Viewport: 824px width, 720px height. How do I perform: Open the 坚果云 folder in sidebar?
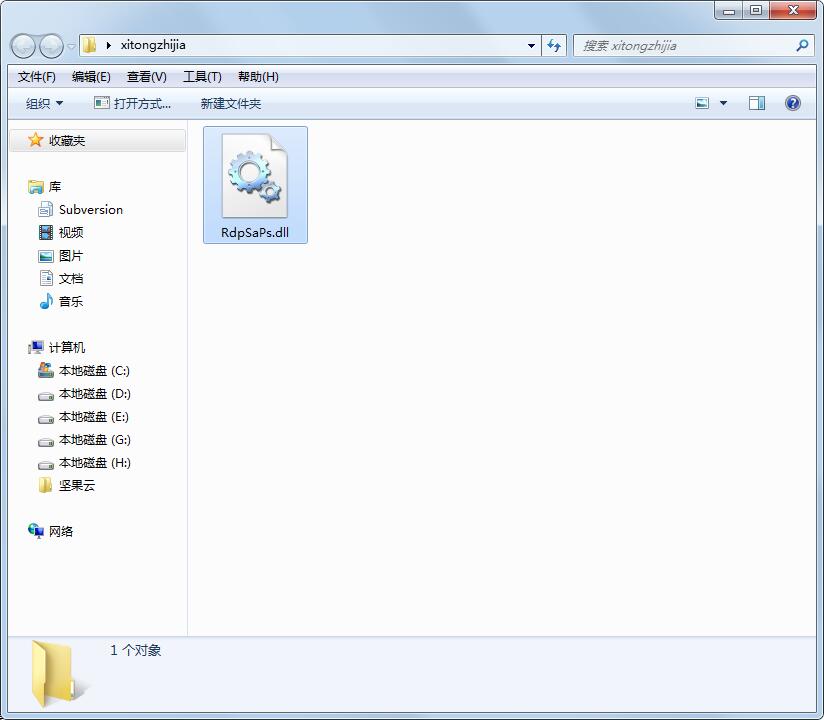click(75, 485)
